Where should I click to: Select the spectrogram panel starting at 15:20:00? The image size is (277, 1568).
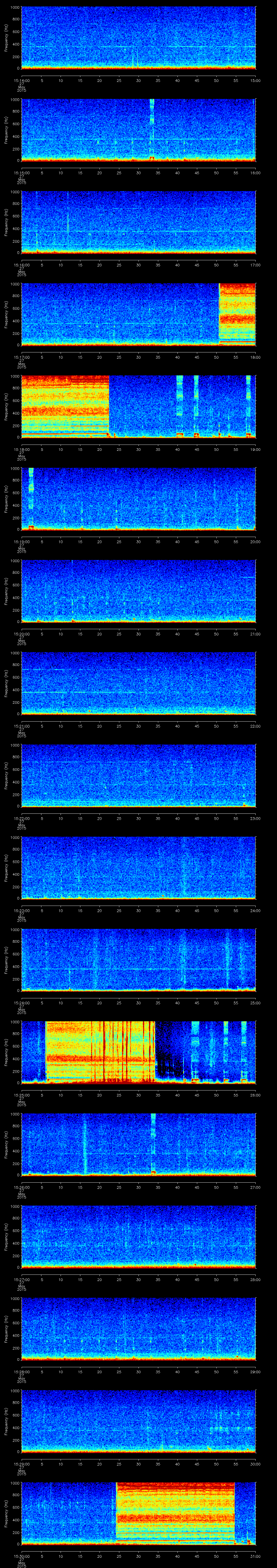138,591
